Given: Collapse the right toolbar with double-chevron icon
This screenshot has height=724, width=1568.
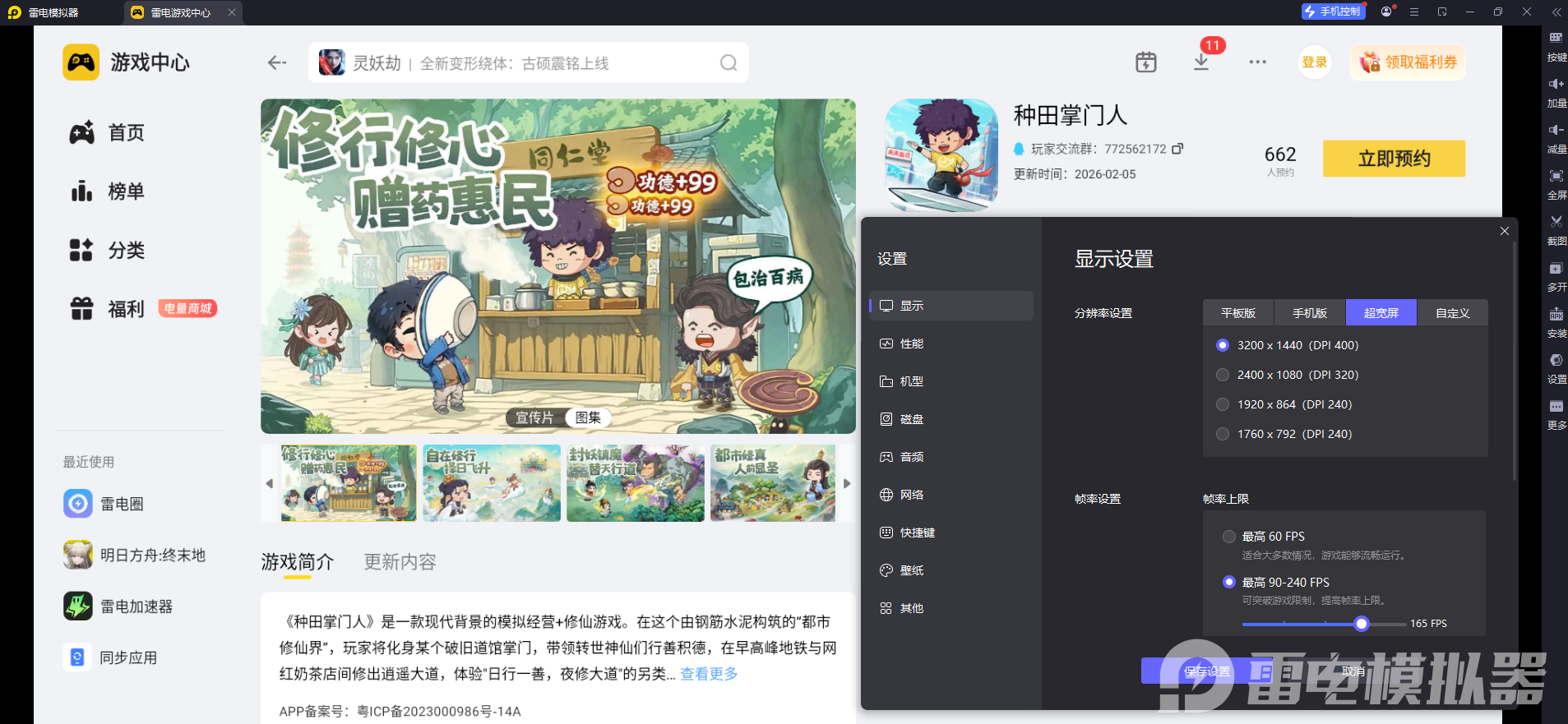Looking at the screenshot, I should [1556, 12].
